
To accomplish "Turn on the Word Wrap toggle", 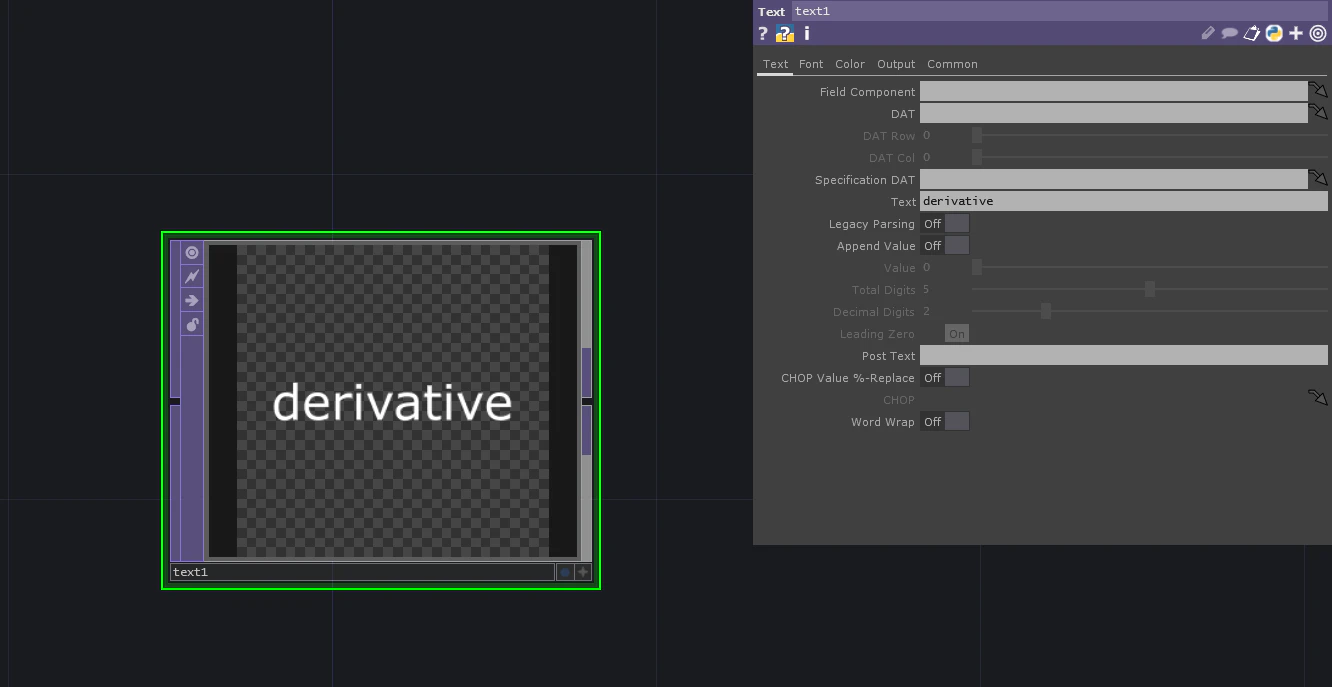I will click(945, 422).
